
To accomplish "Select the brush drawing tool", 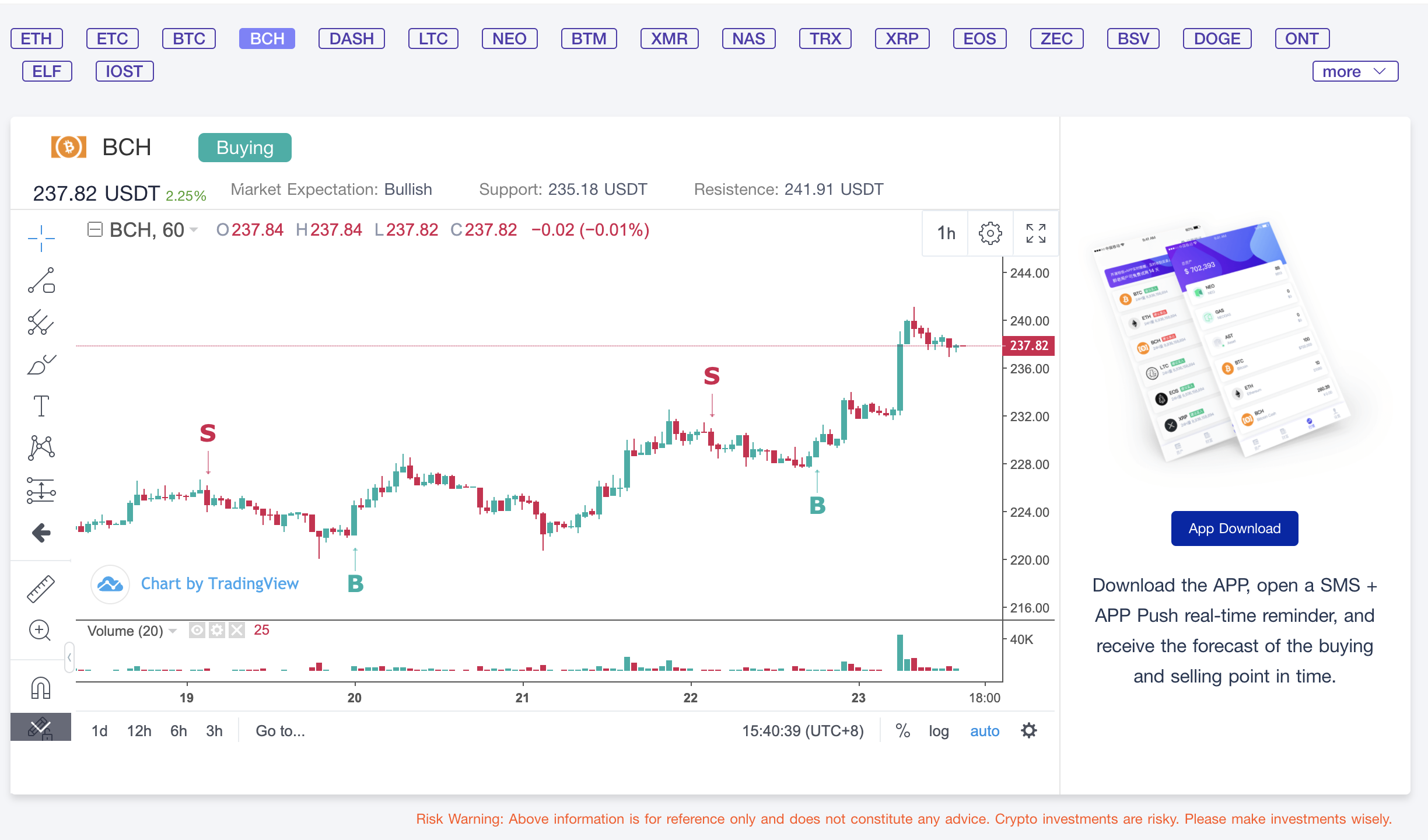I will click(41, 364).
